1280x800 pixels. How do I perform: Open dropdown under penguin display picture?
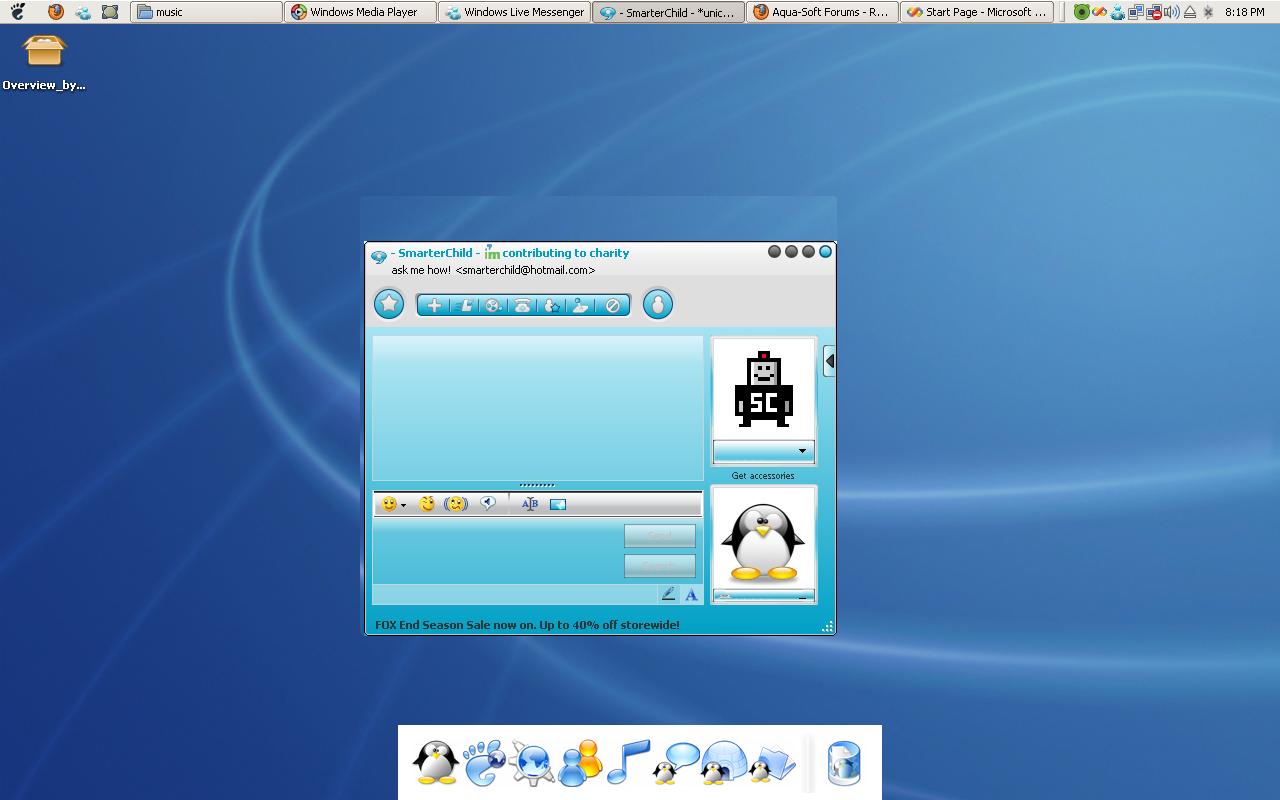coord(764,596)
